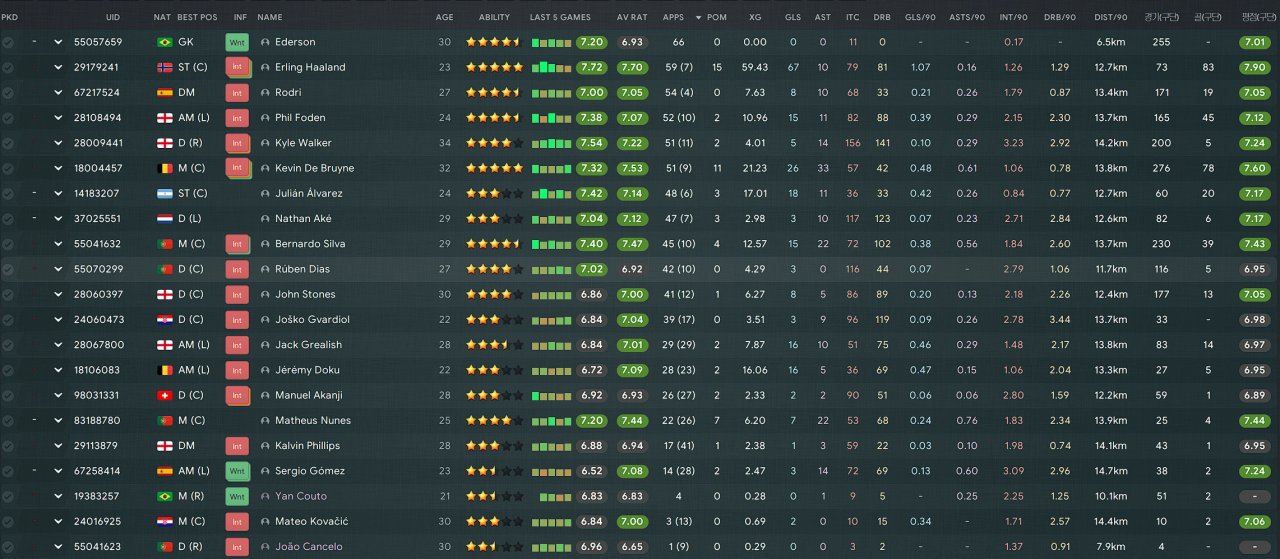
Task: Click Kevin De Bruyne's star ability rating
Action: [494, 168]
